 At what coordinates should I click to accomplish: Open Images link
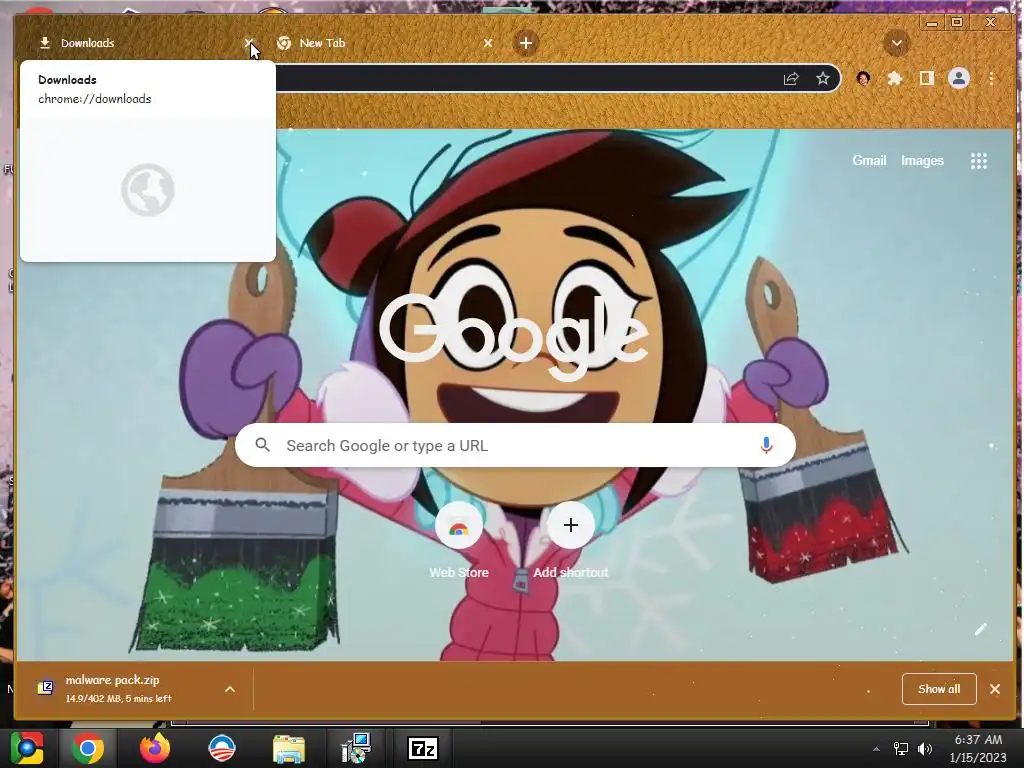click(x=922, y=161)
